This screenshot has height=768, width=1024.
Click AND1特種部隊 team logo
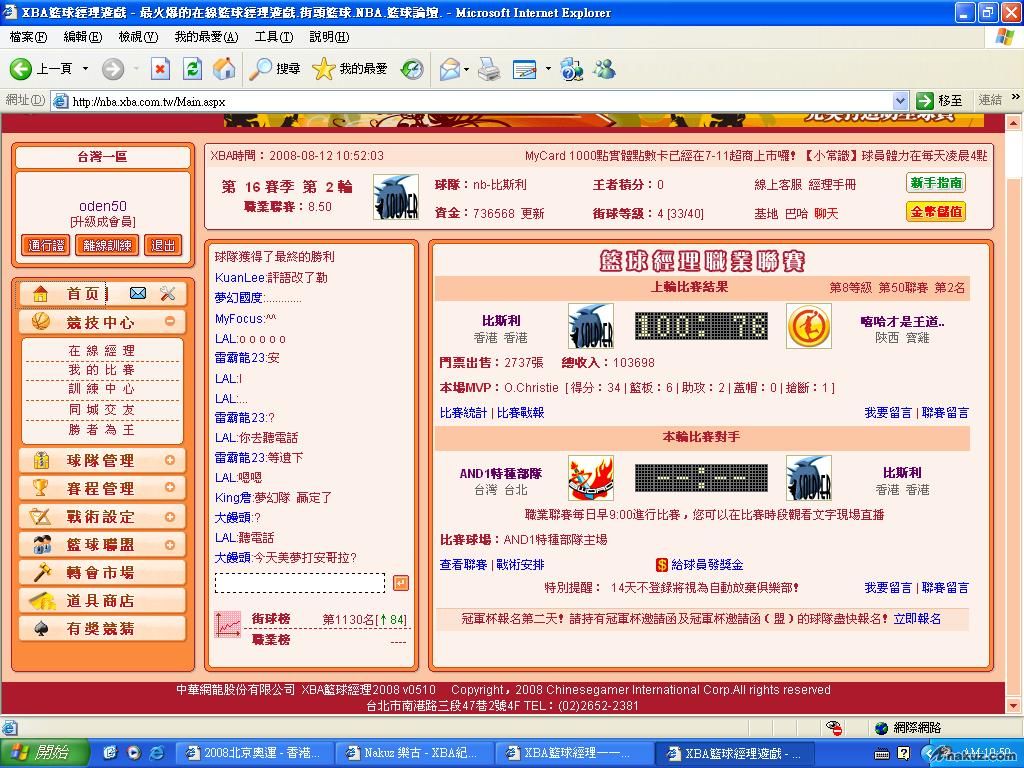[x=590, y=478]
